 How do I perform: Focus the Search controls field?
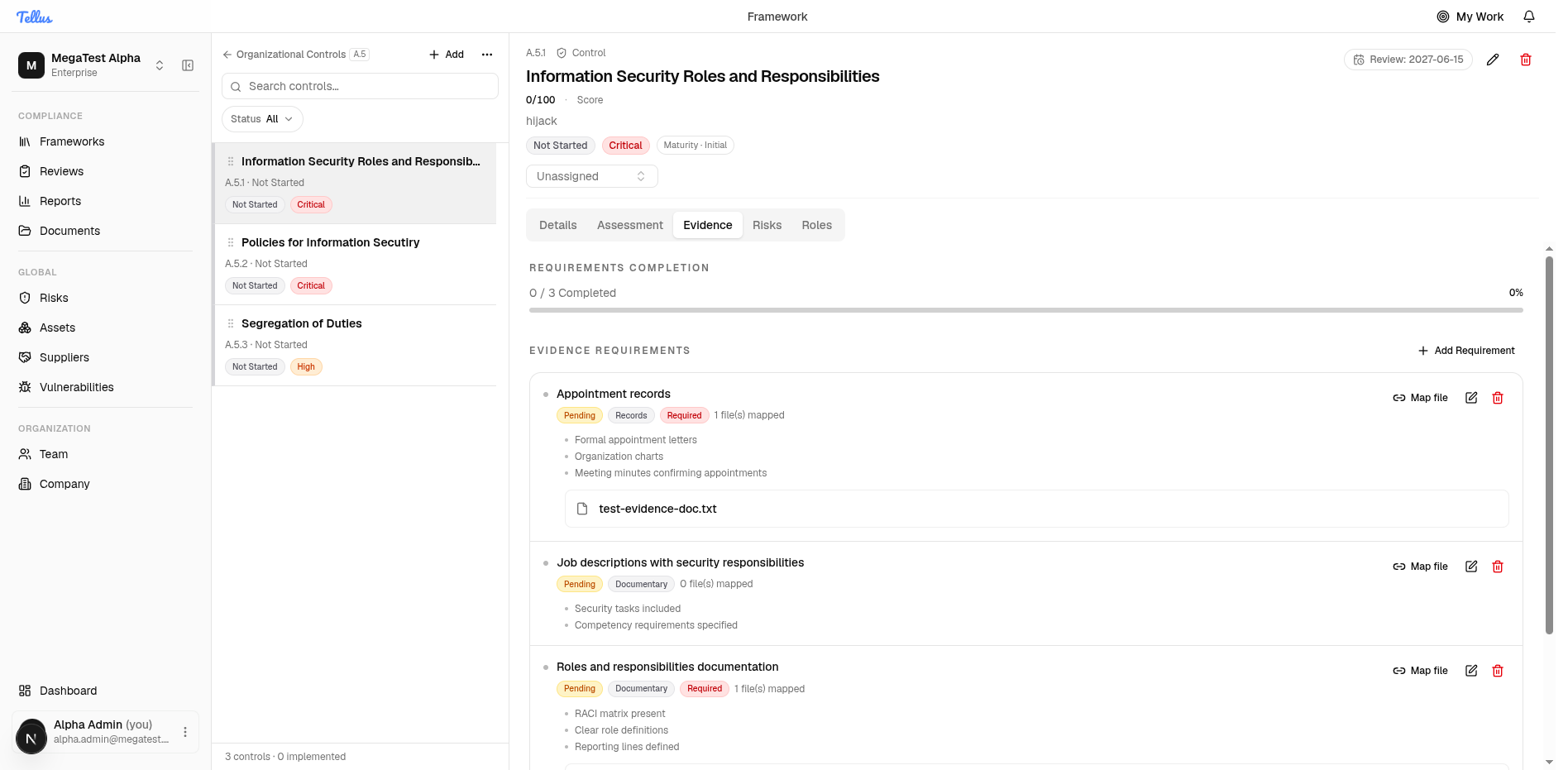(360, 86)
